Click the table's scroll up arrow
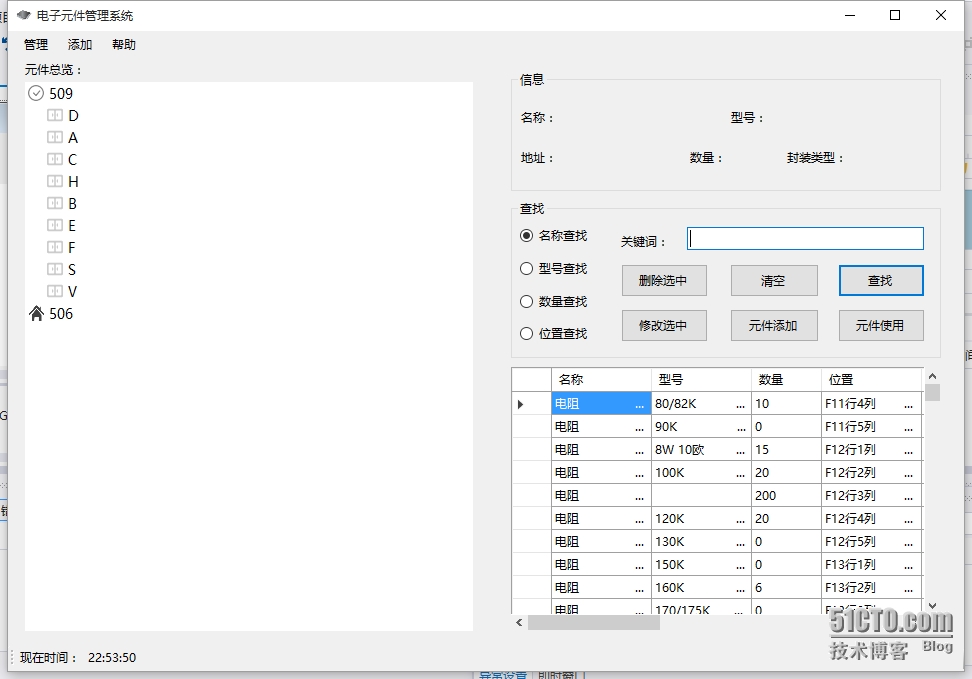Viewport: 972px width, 679px height. 932,376
